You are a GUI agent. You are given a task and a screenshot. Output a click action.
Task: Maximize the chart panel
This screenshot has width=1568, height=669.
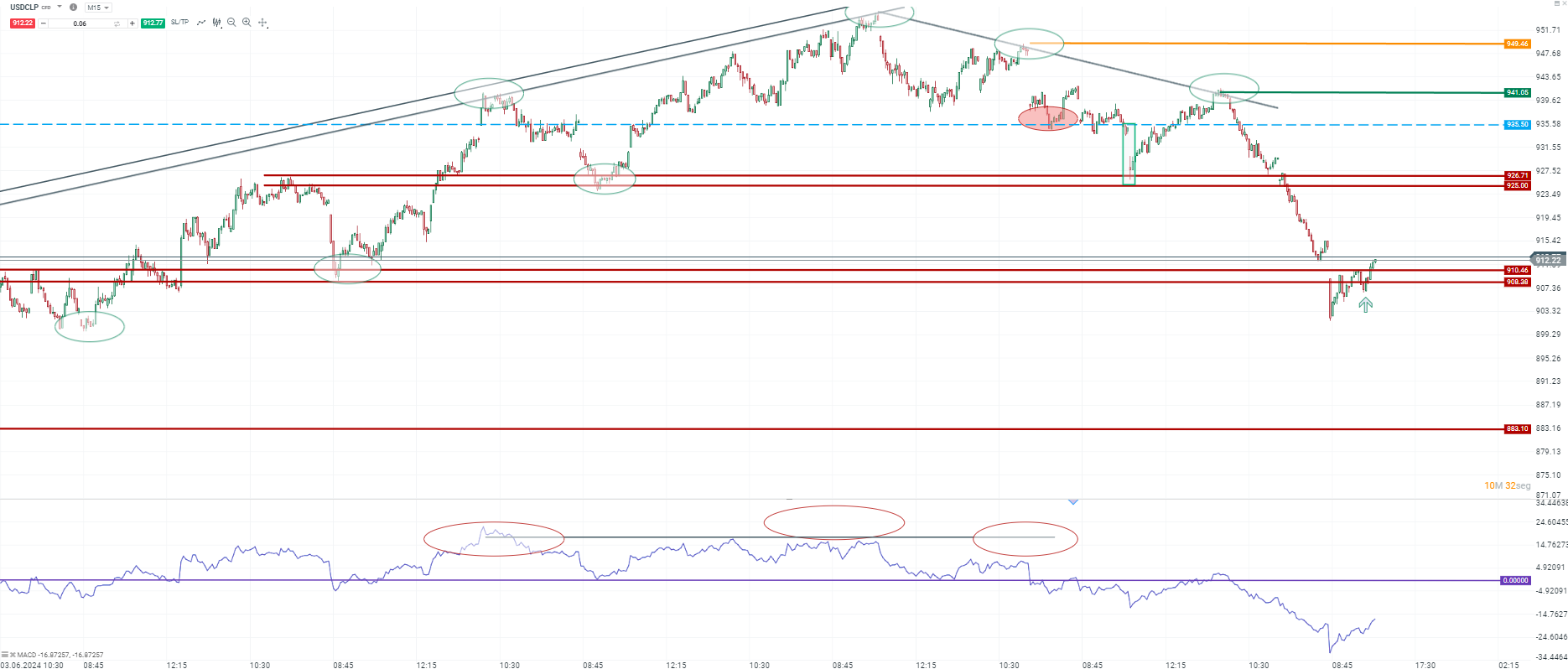click(1557, 4)
